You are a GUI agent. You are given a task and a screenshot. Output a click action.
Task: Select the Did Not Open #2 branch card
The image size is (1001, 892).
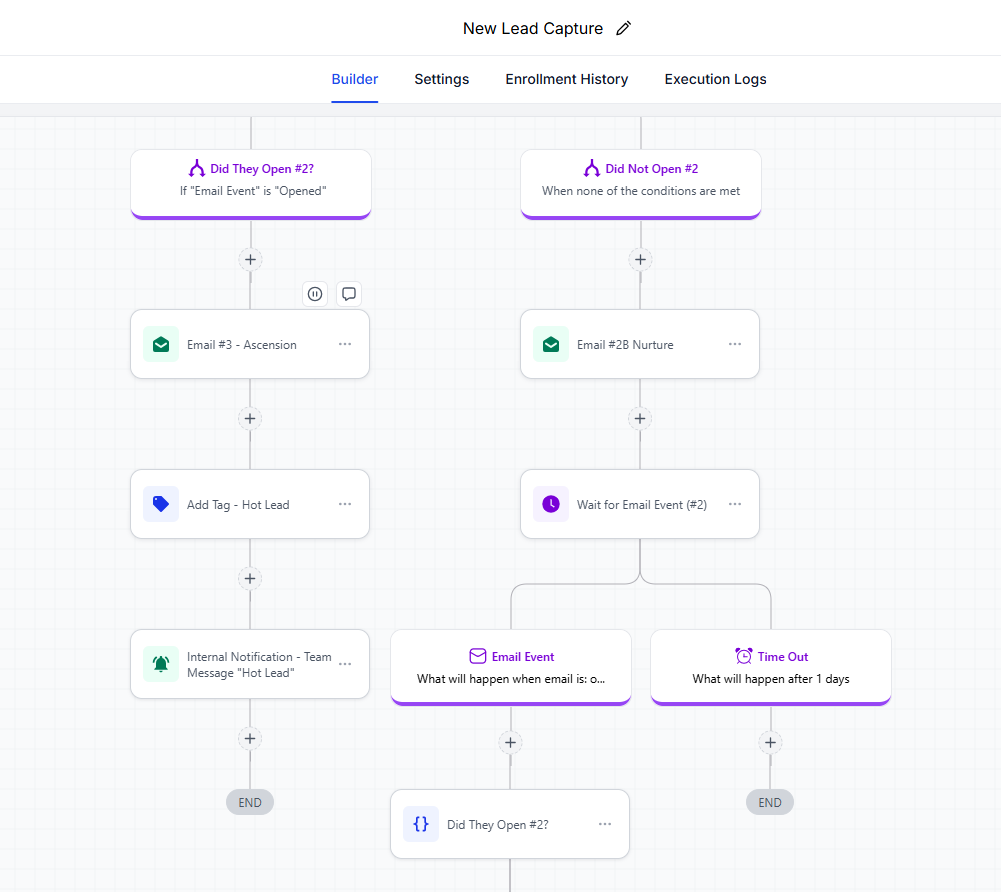pyautogui.click(x=640, y=181)
